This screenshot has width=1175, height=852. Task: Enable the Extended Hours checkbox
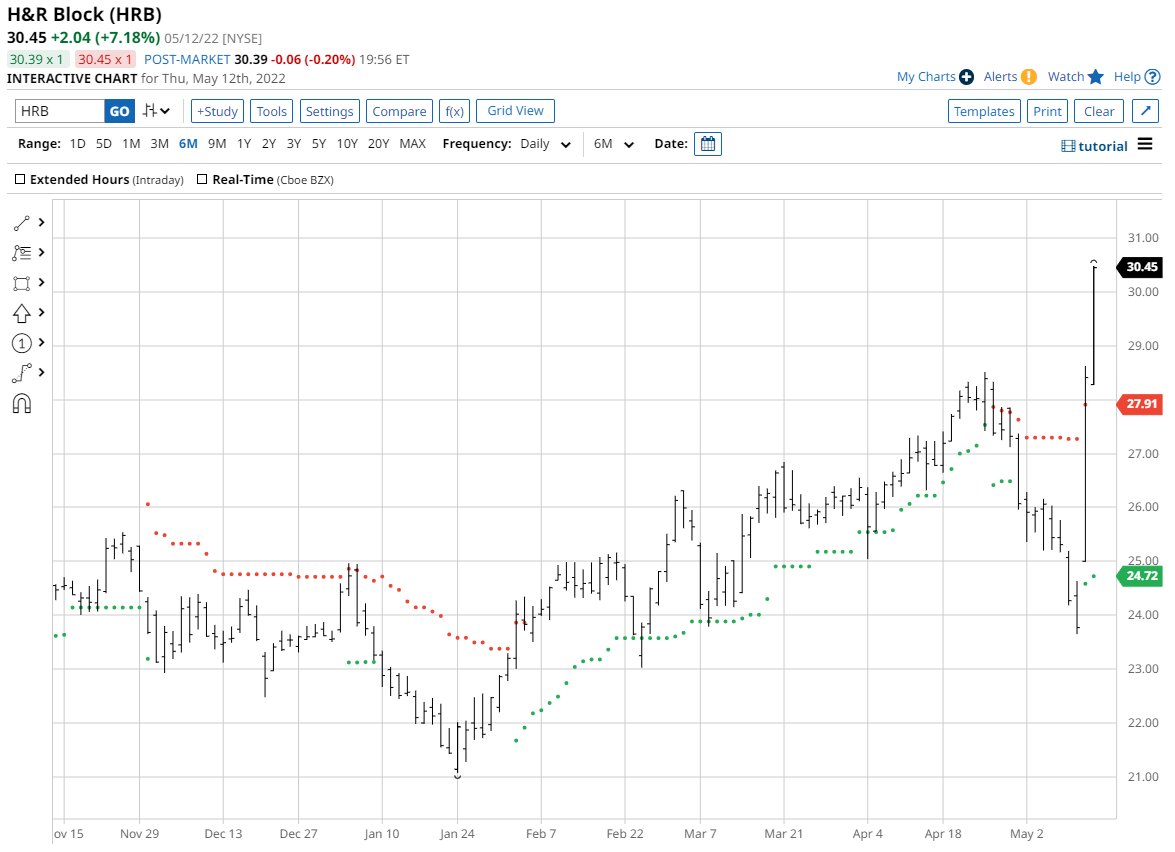(20, 179)
